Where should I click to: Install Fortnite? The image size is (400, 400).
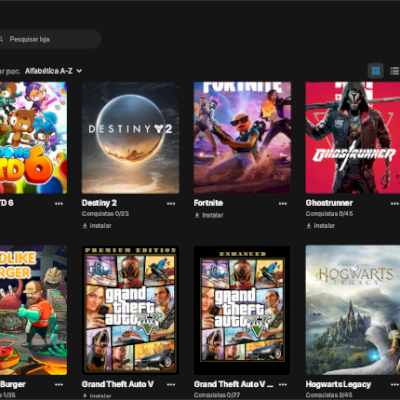(209, 215)
